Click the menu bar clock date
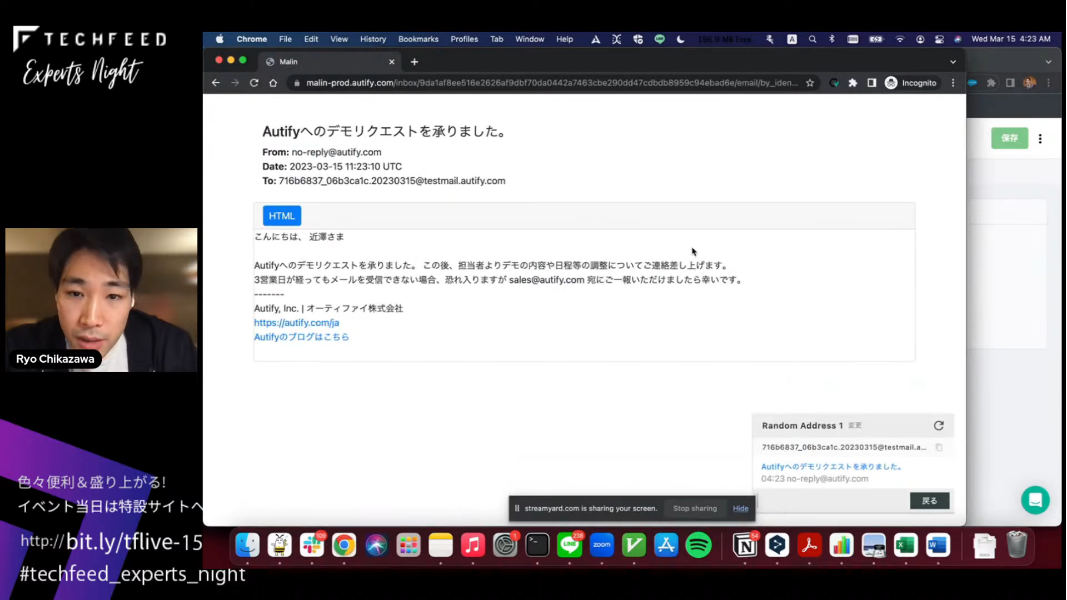The image size is (1067, 600). coord(1011,39)
